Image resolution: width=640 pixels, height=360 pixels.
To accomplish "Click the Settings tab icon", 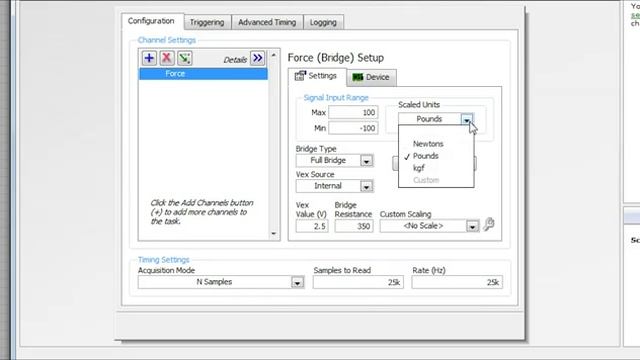I will click(x=300, y=76).
